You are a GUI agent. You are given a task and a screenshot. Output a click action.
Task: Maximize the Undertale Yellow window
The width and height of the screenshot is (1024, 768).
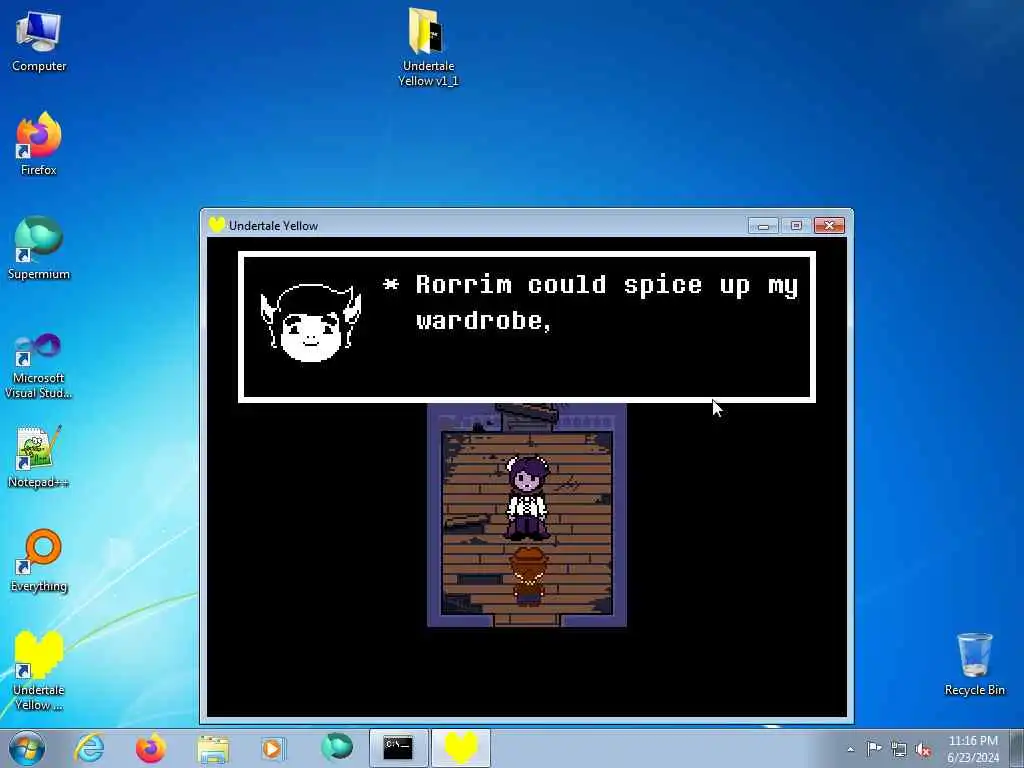796,226
